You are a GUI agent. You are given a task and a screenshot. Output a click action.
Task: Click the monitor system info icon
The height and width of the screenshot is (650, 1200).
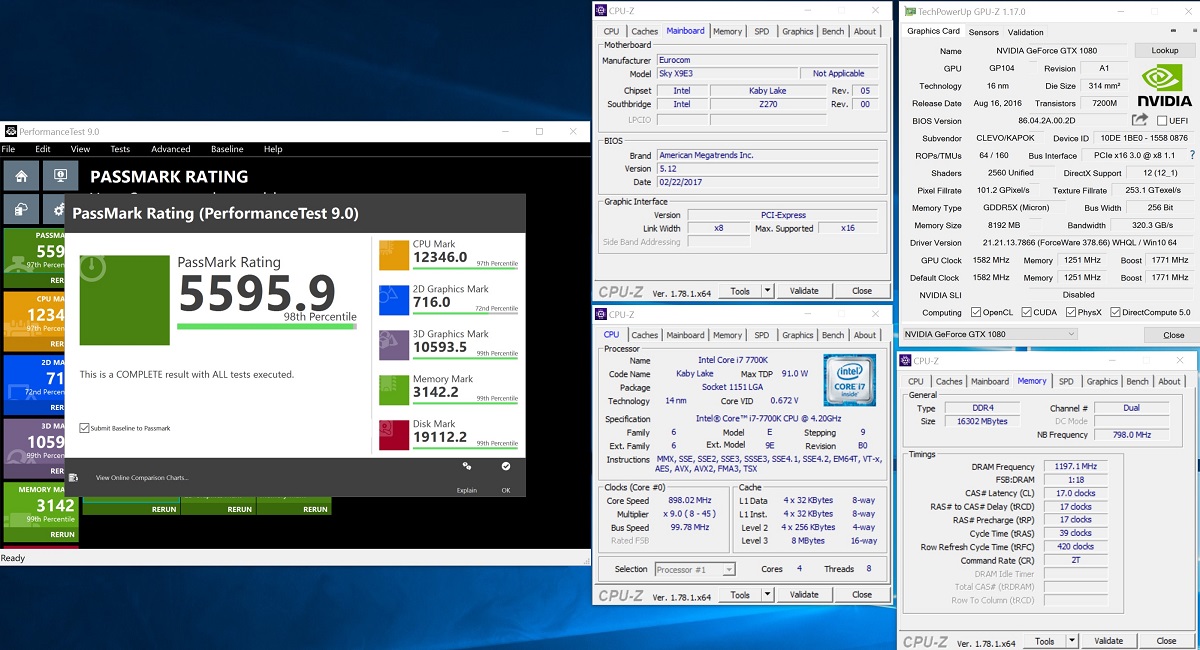(x=60, y=177)
